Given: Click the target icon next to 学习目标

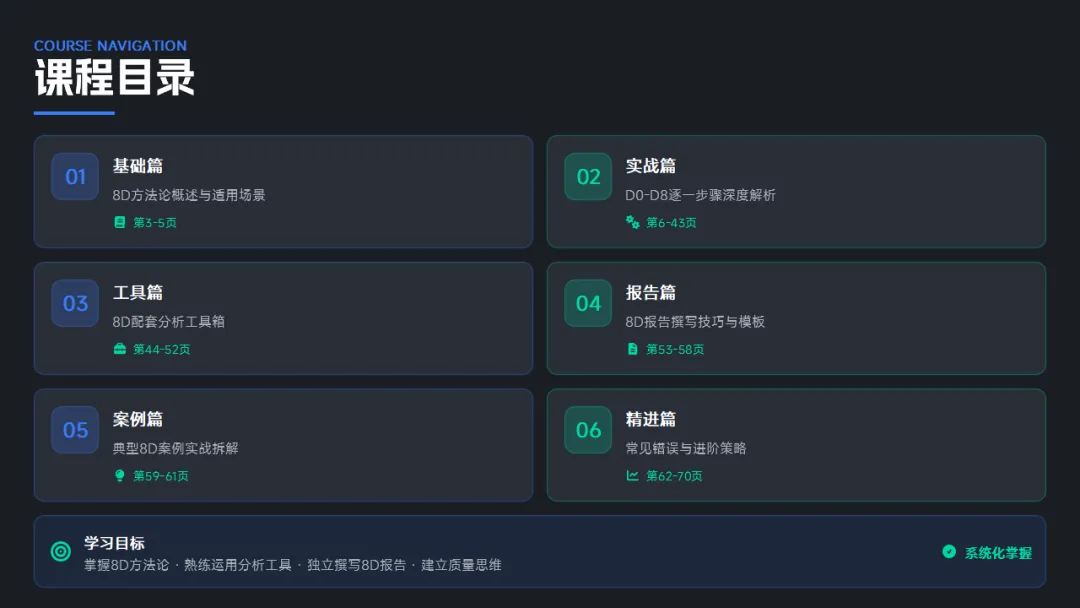Looking at the screenshot, I should [61, 552].
